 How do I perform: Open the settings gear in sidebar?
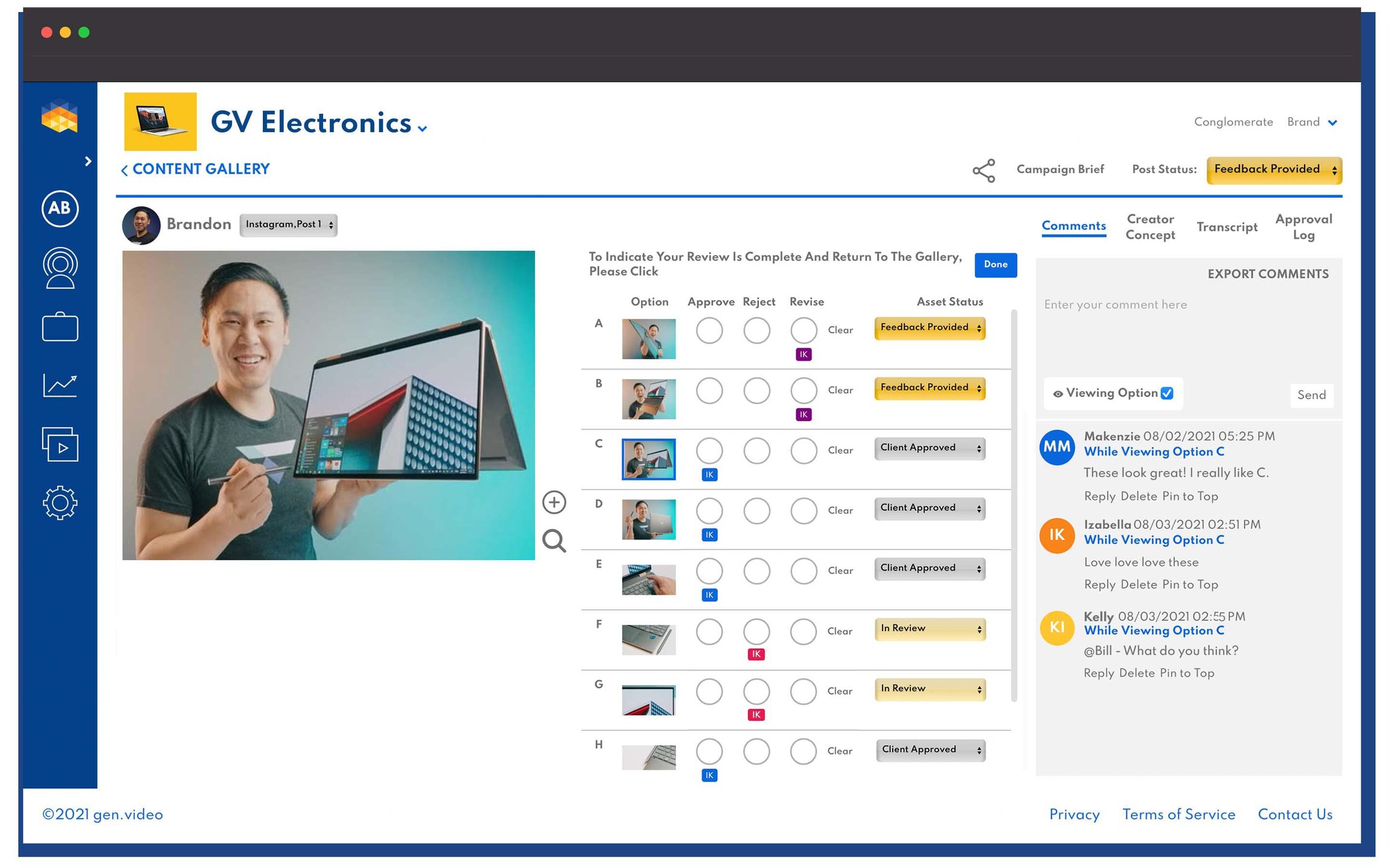pyautogui.click(x=60, y=503)
